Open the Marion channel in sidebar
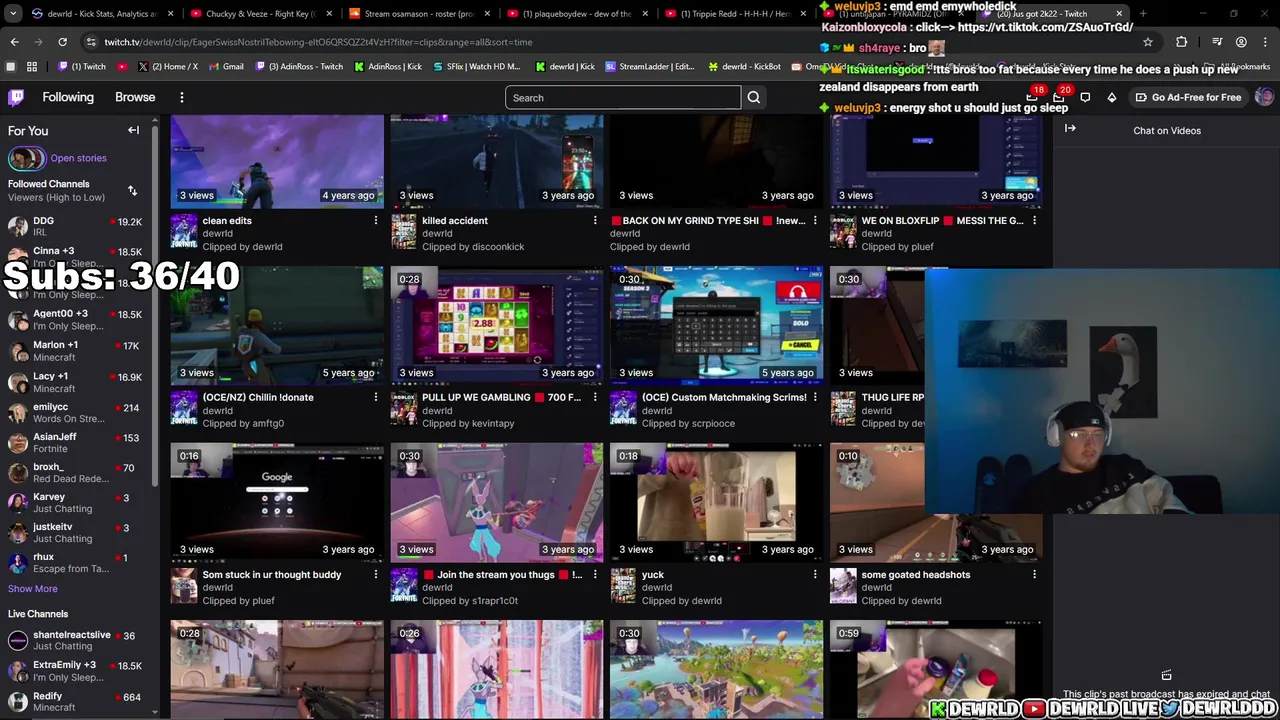This screenshot has height=720, width=1280. (75, 351)
